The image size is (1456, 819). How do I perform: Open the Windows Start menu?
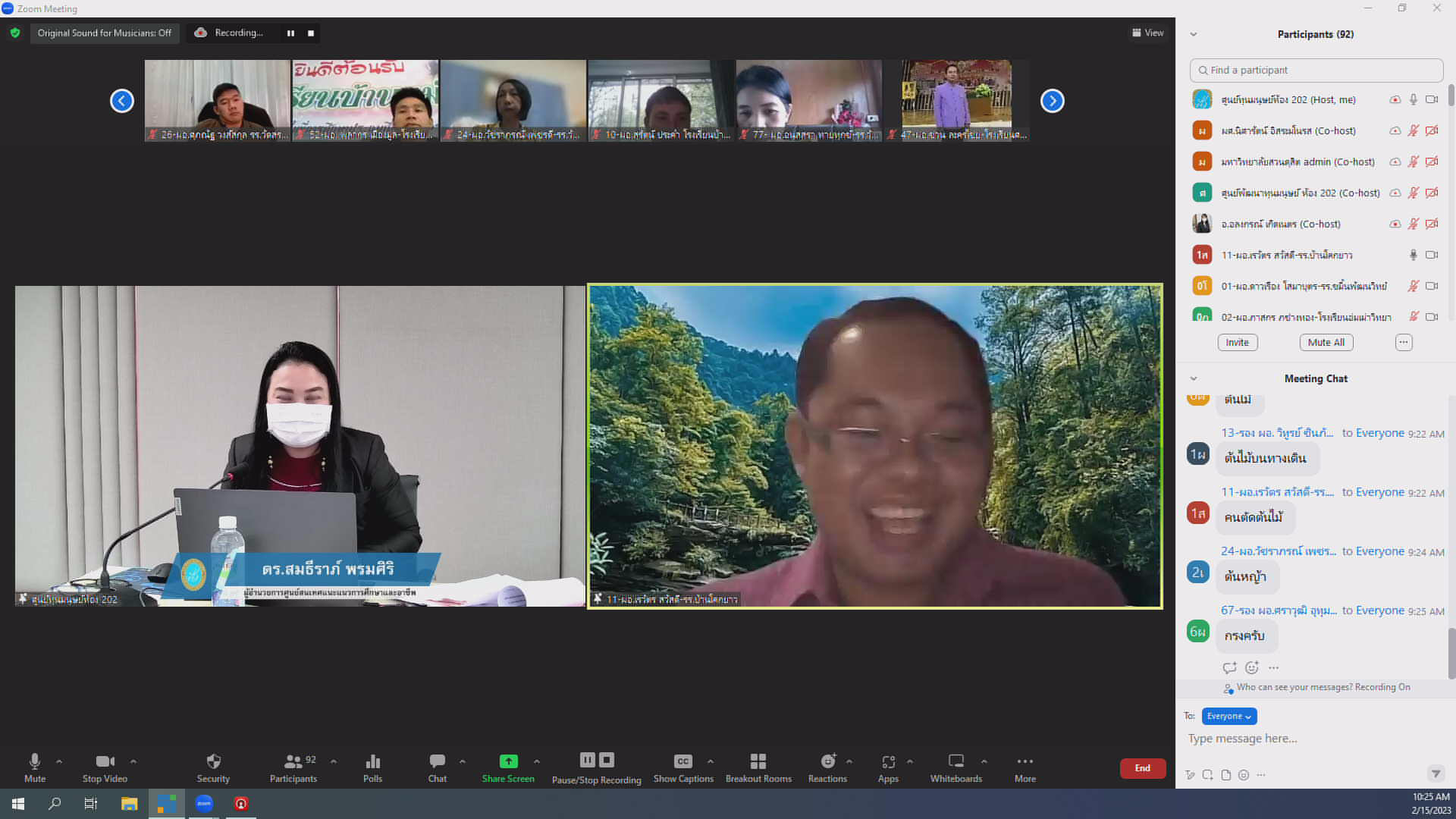click(18, 803)
